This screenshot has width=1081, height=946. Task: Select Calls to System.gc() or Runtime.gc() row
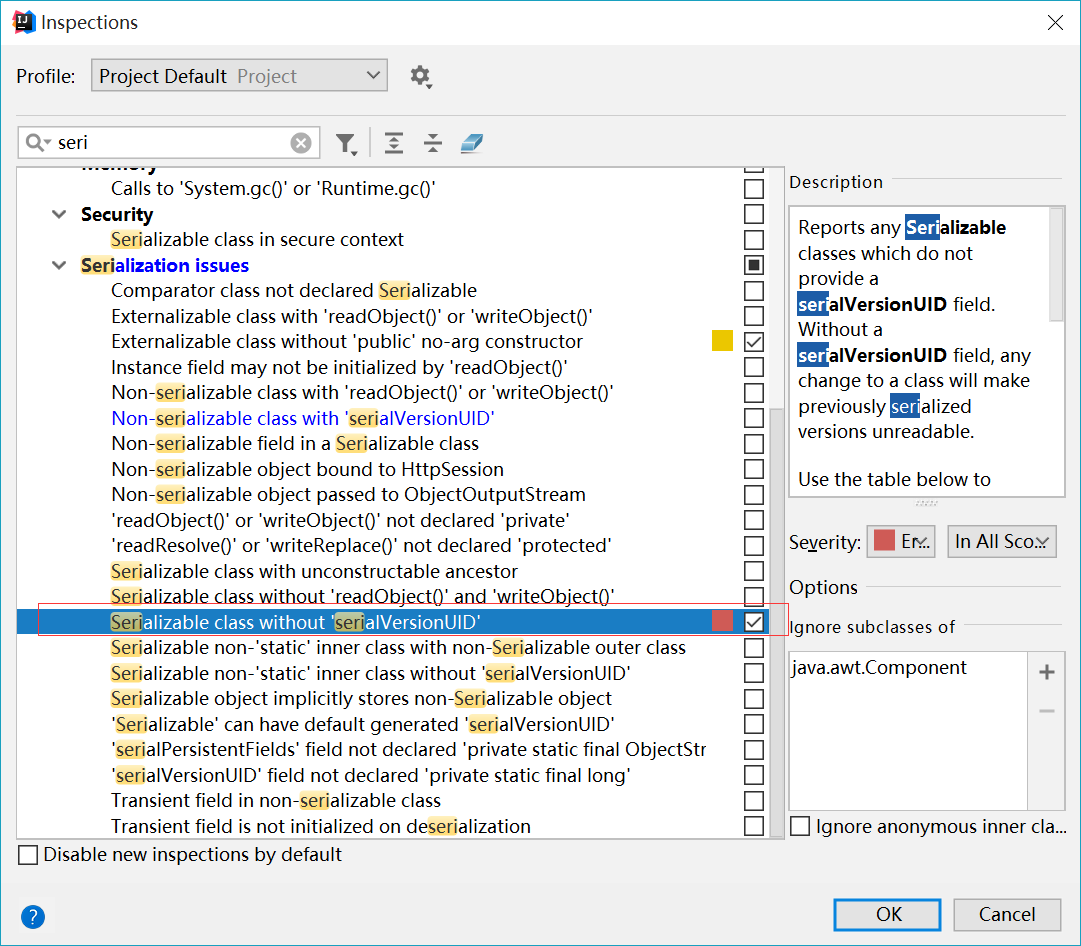tap(273, 188)
